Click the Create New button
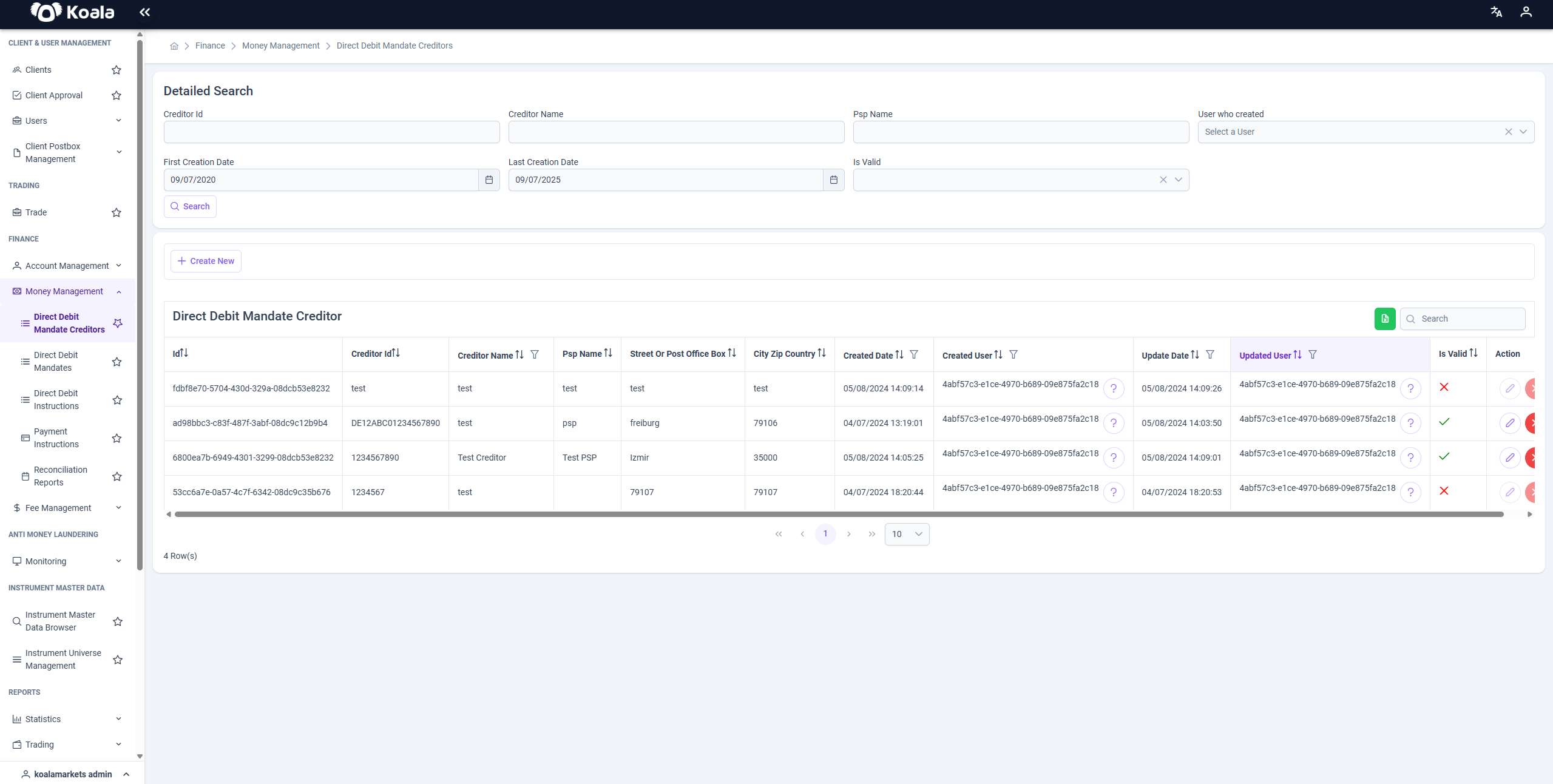This screenshot has height=784, width=1553. pos(206,261)
